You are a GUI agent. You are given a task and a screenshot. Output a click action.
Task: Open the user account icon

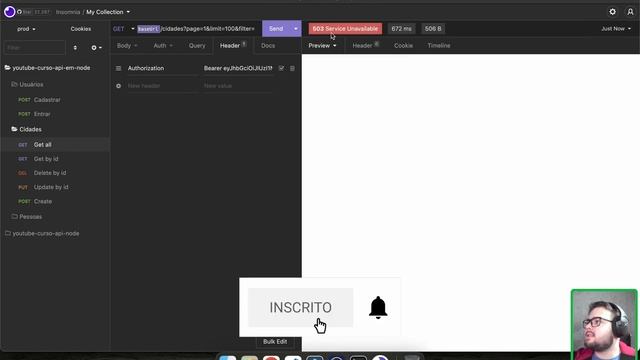[630, 12]
